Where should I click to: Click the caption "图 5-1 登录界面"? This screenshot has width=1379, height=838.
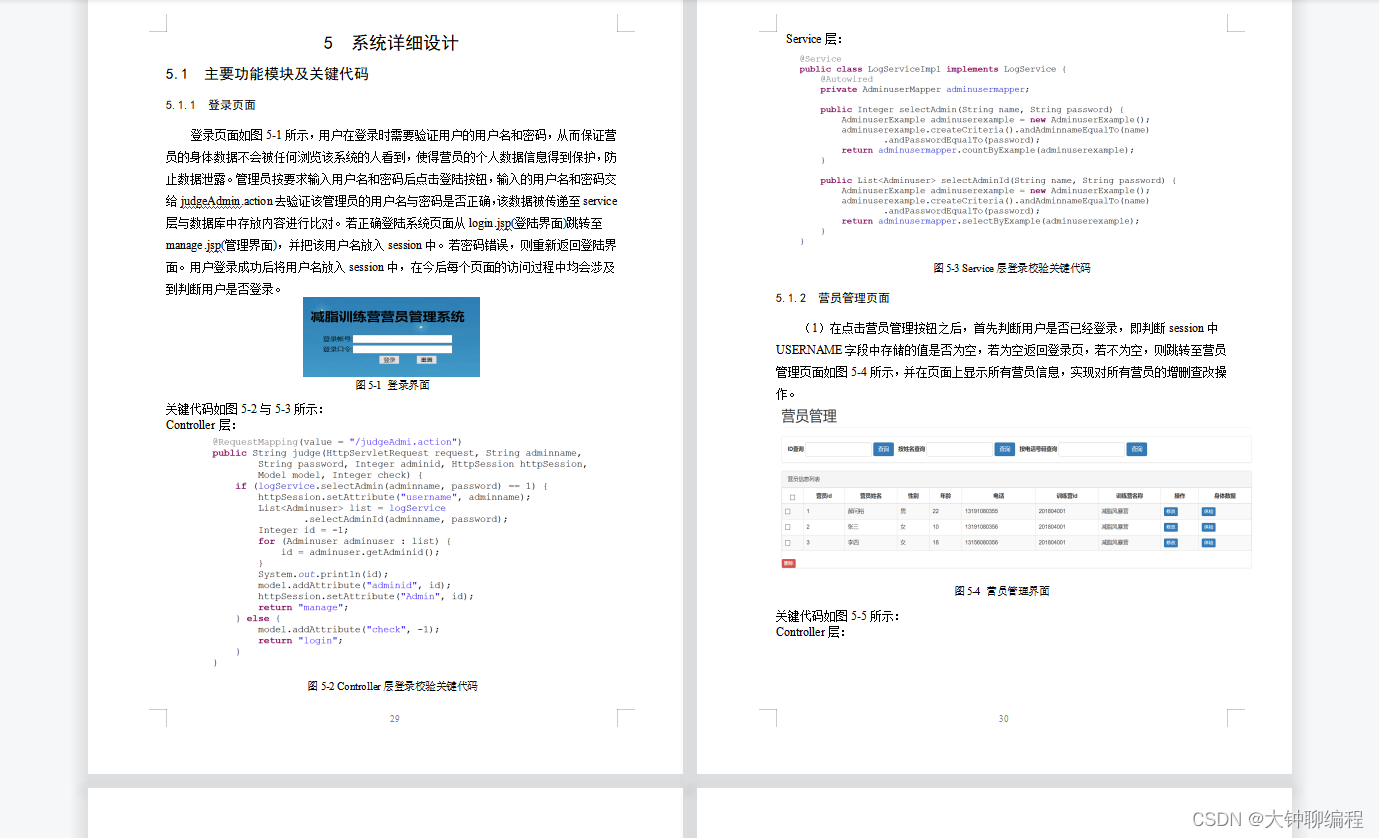coord(393,384)
